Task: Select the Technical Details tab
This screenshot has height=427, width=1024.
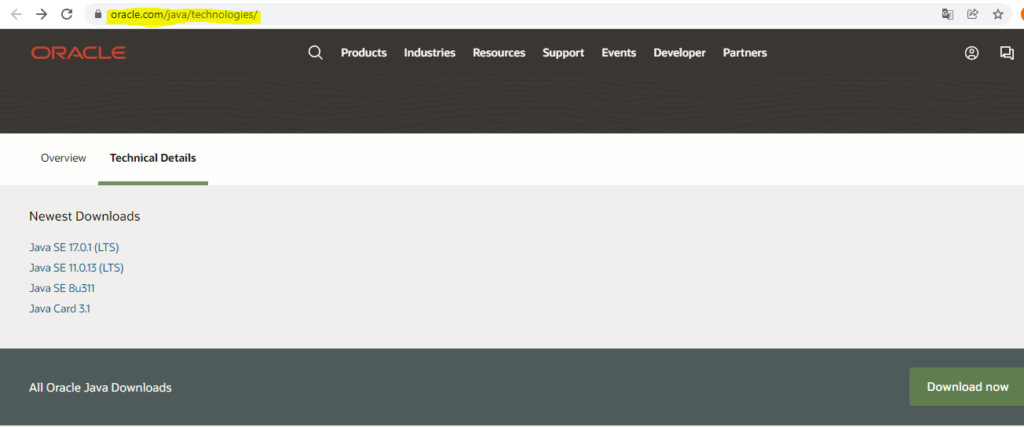Action: (x=153, y=158)
